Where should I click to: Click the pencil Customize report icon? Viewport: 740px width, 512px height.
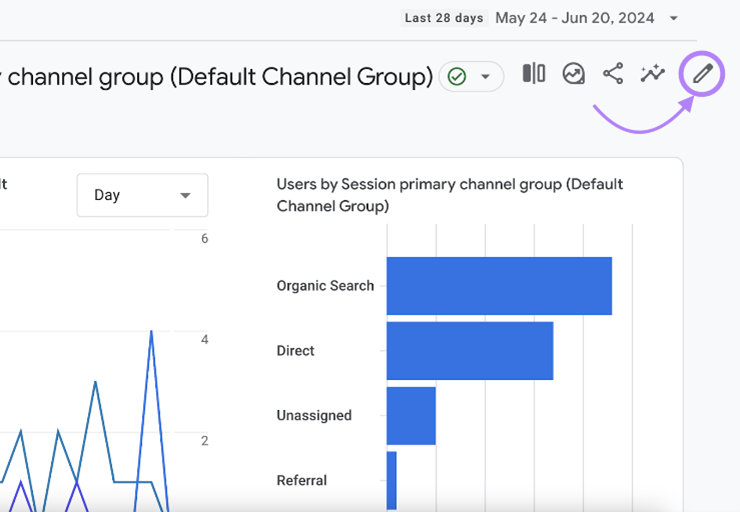pos(703,74)
